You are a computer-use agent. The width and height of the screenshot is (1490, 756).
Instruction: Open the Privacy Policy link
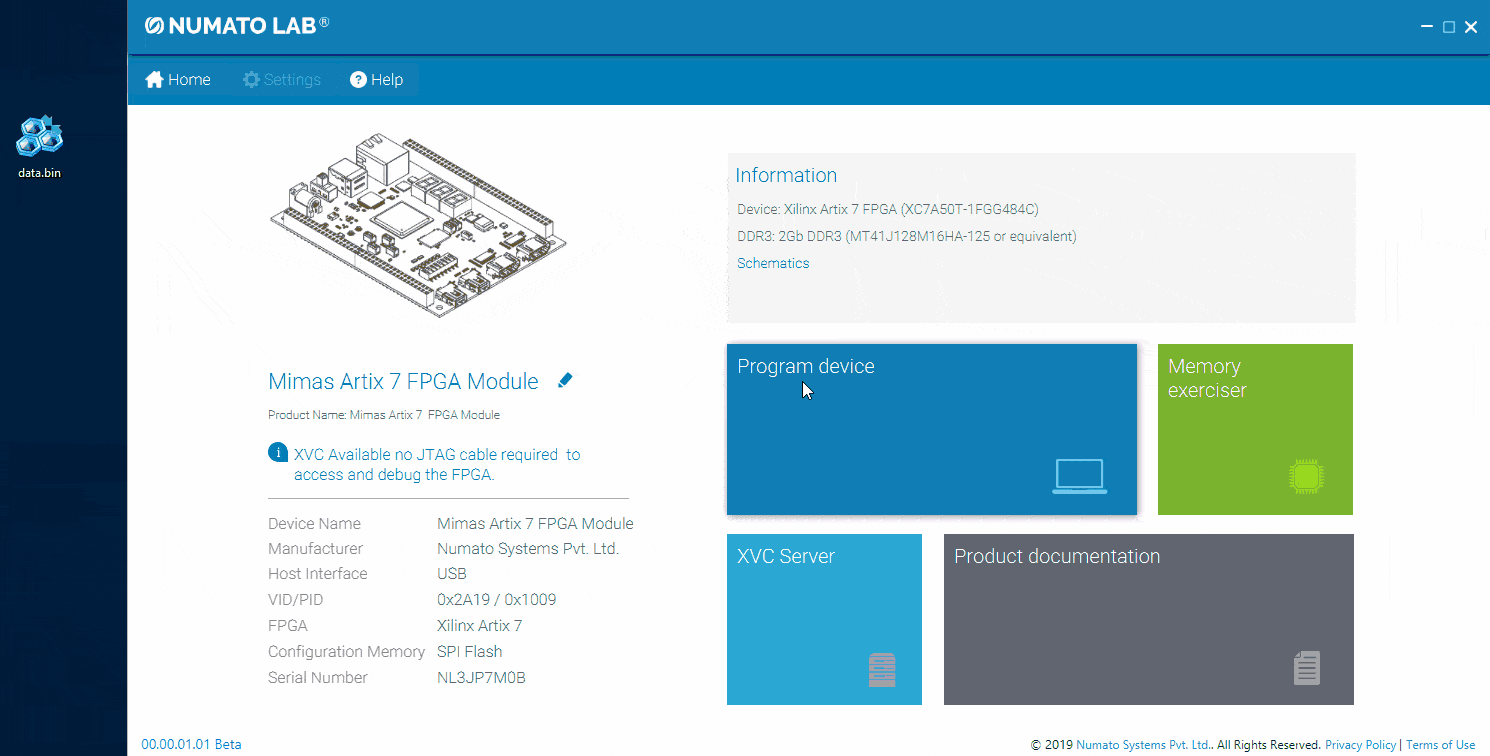tap(1359, 745)
